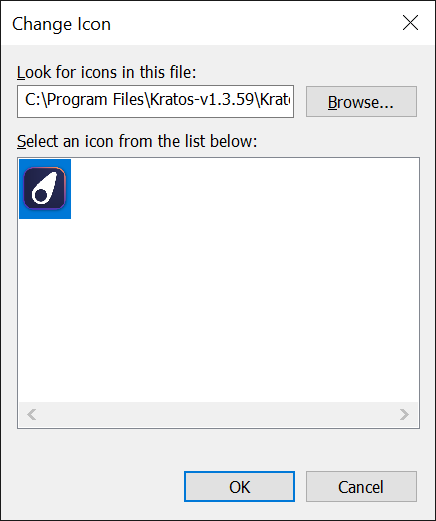Viewport: 436px width, 521px height.
Task: Select the Kratos comet icon in list
Action: coord(45,189)
